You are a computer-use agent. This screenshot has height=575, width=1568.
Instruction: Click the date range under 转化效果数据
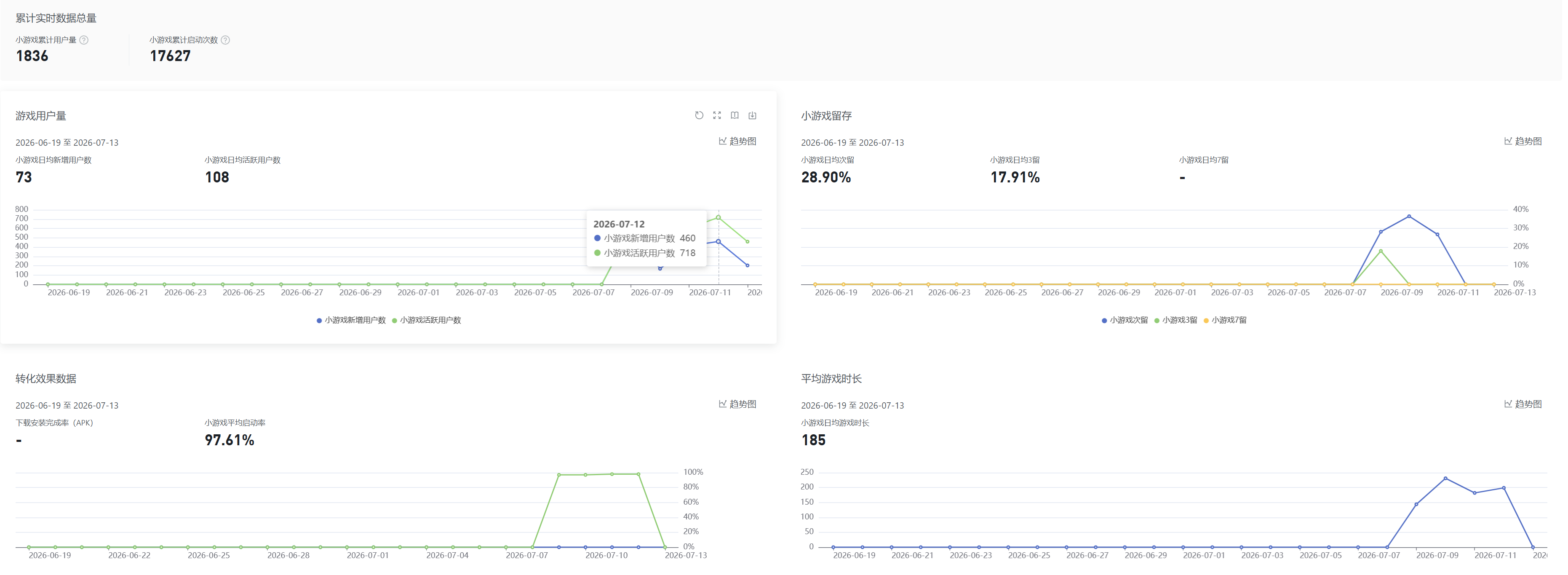pos(67,406)
